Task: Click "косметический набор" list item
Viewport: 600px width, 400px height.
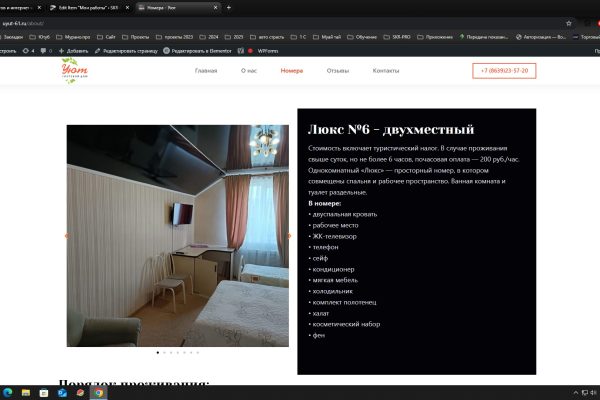Action: point(346,324)
